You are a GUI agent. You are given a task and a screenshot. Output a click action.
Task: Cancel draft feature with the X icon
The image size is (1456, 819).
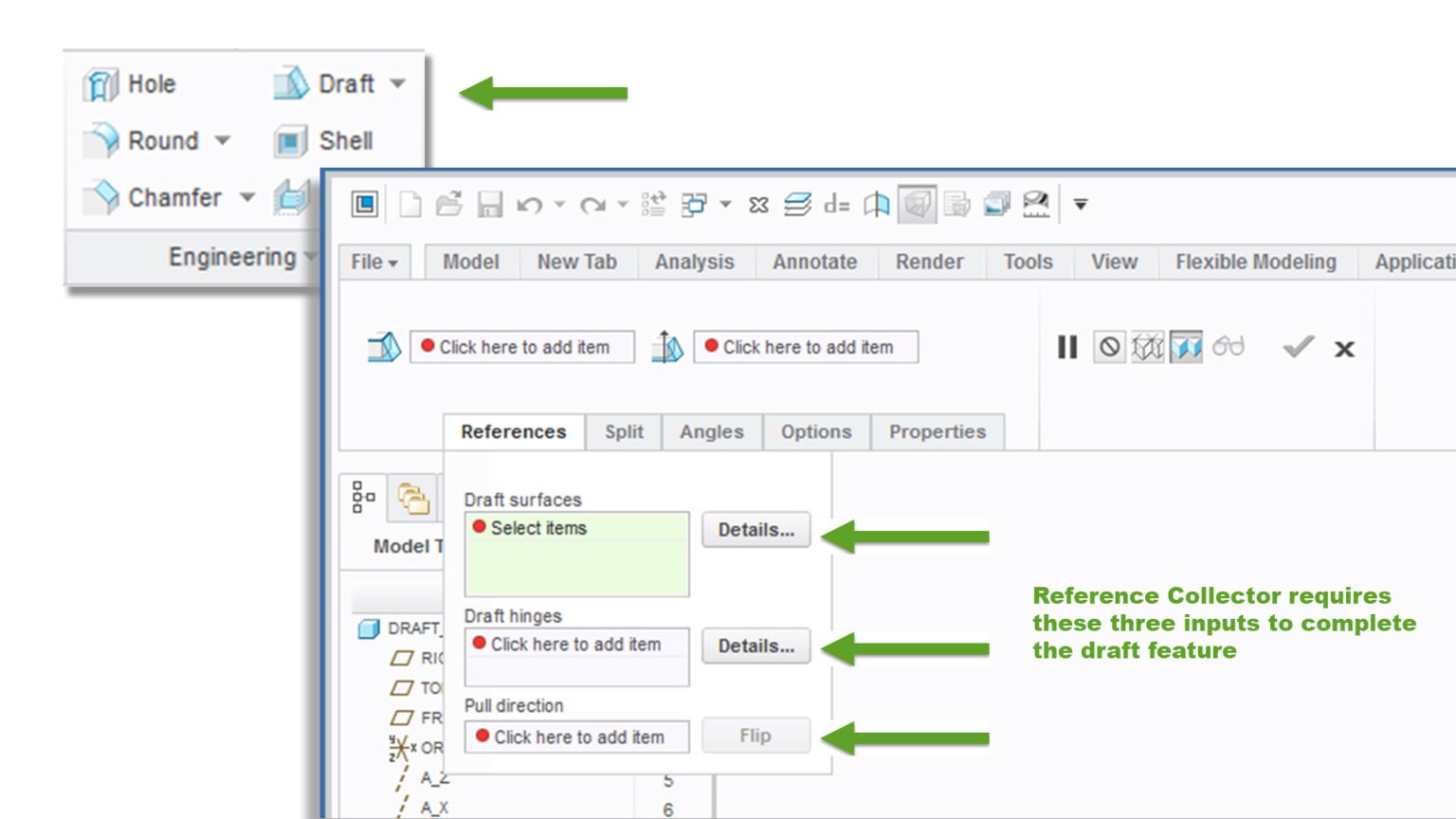(x=1344, y=349)
